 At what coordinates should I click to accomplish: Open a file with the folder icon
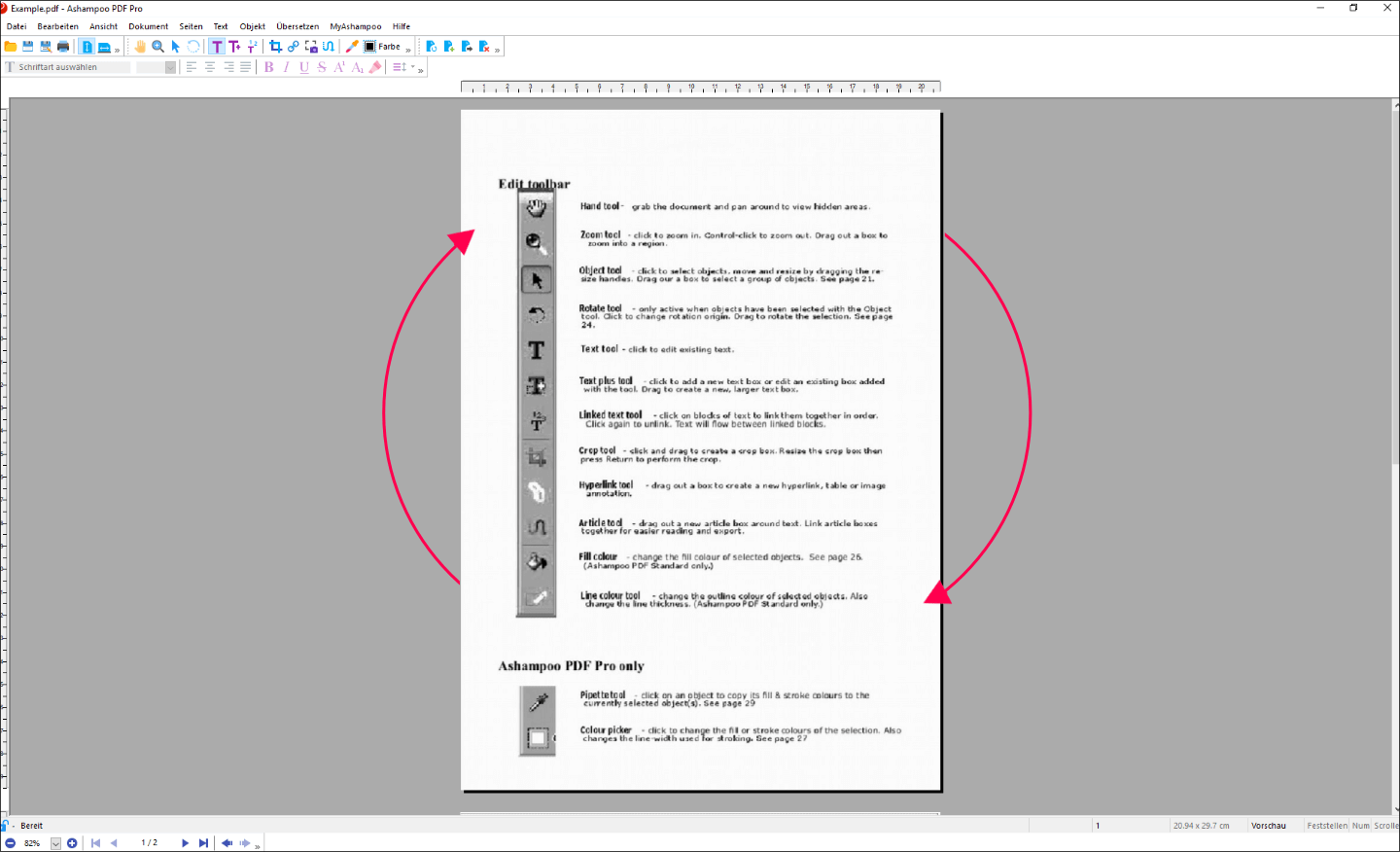(x=11, y=47)
